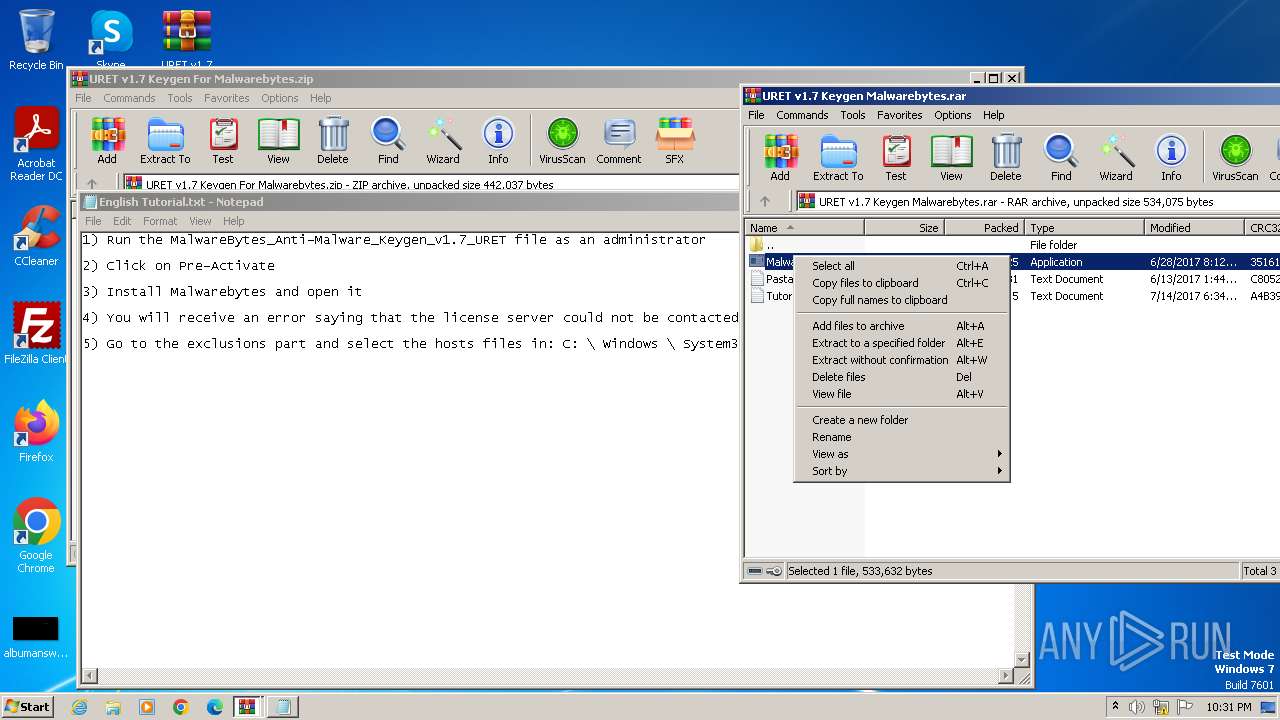
Task: Click the volume icon in system tray
Action: point(1137,707)
